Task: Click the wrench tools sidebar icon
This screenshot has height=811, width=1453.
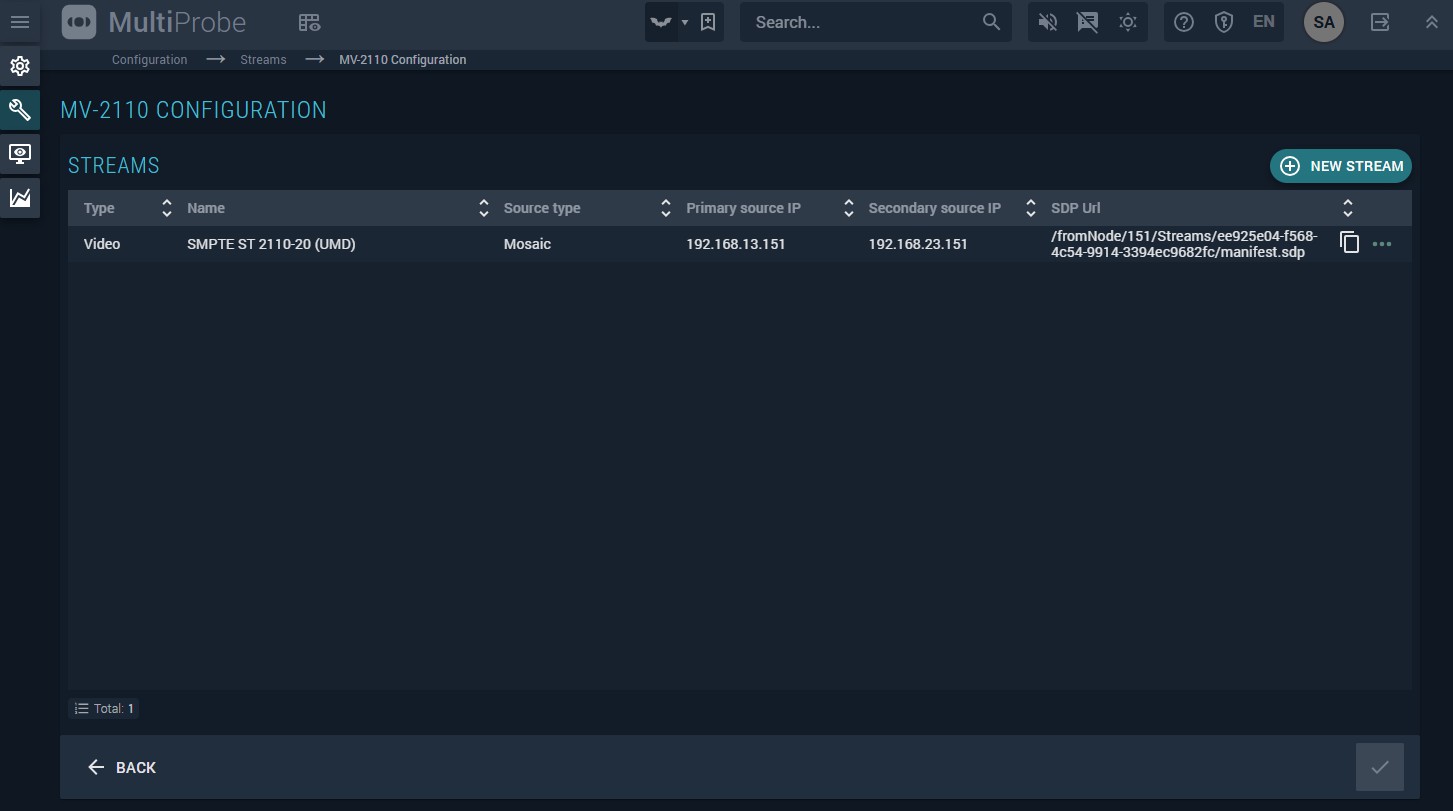Action: [x=20, y=110]
